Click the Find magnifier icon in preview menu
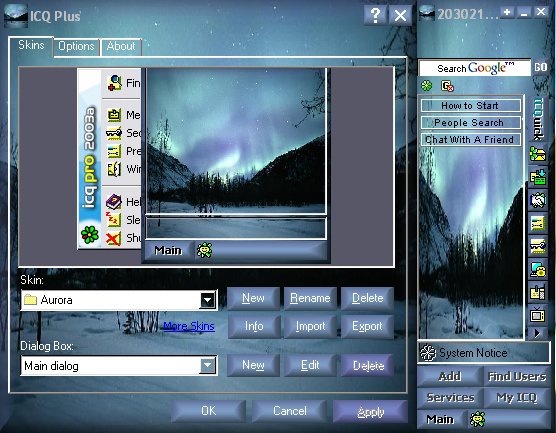Screen dimensions: 556x433 tap(115, 83)
